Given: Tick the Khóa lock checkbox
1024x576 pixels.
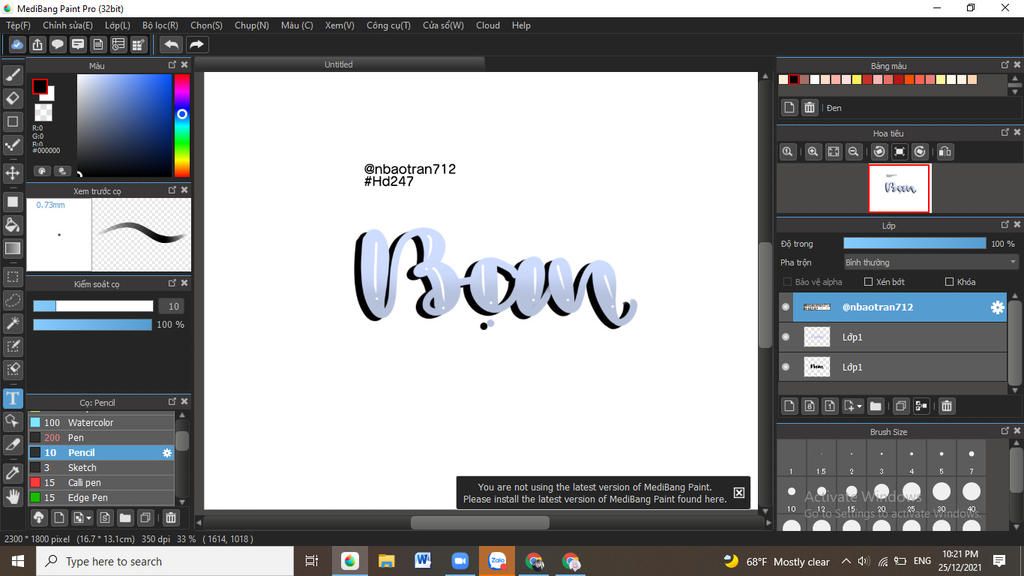Looking at the screenshot, I should [x=949, y=282].
